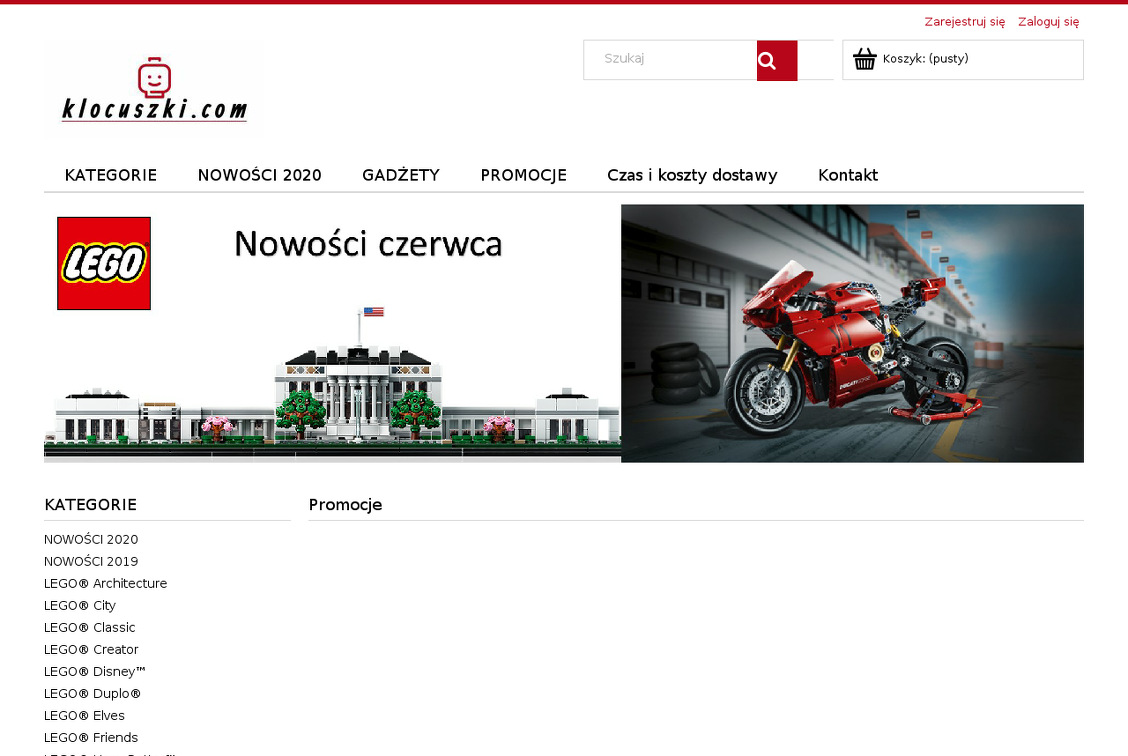The height and width of the screenshot is (756, 1128).
Task: Click the red Ducati motorcycle banner image
Action: point(852,333)
